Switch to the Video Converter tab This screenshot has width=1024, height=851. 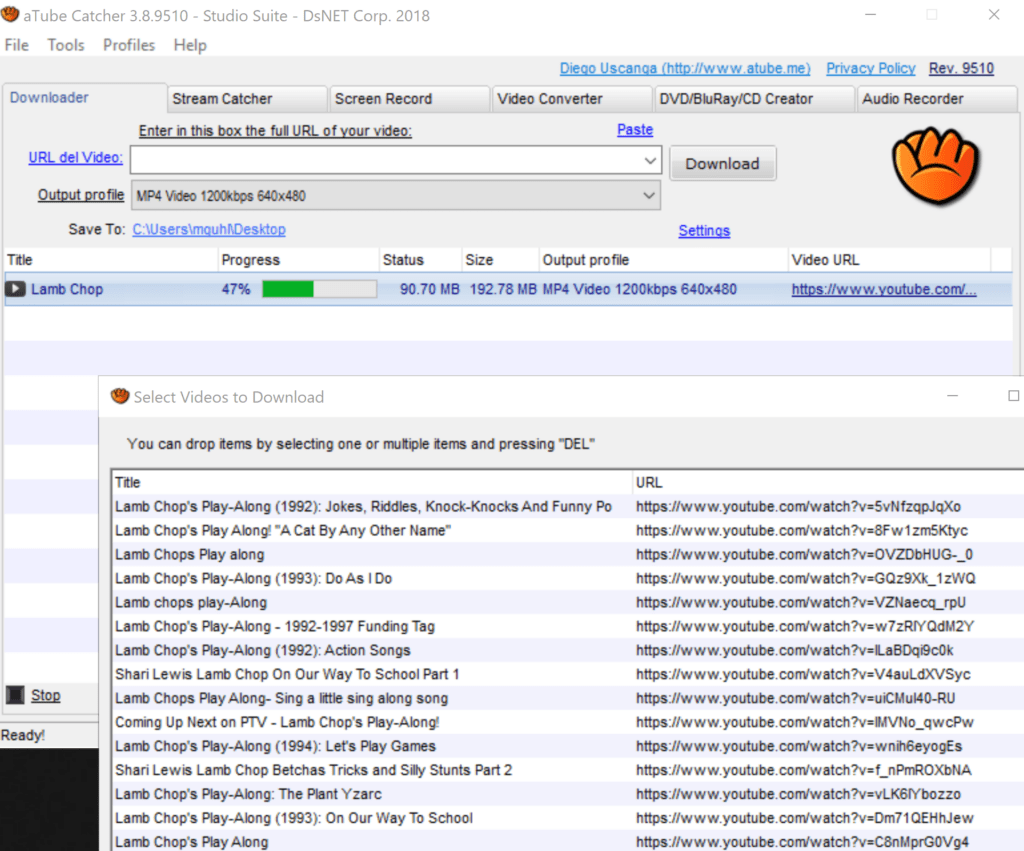pyautogui.click(x=572, y=99)
